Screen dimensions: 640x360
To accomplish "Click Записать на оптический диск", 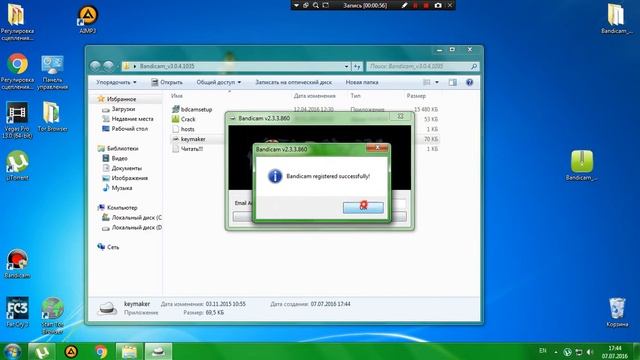I will tap(293, 82).
